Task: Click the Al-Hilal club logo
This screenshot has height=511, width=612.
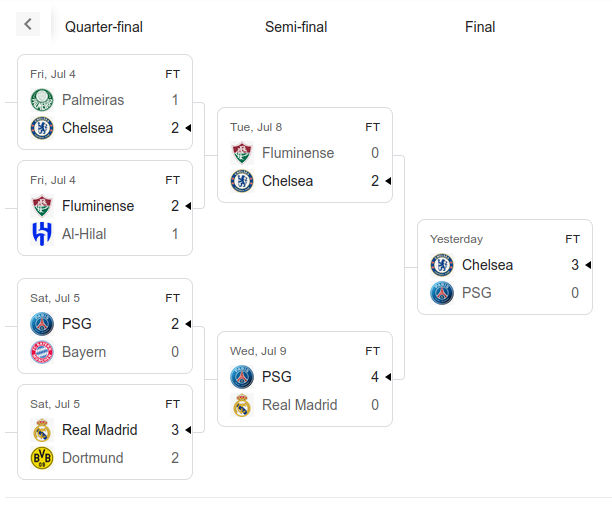Action: coord(42,234)
